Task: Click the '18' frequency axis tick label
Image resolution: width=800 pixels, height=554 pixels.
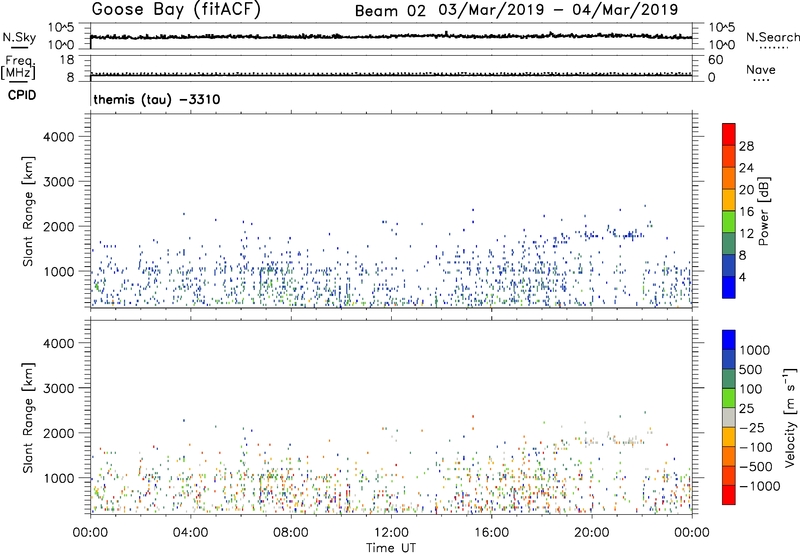Action: [x=67, y=60]
